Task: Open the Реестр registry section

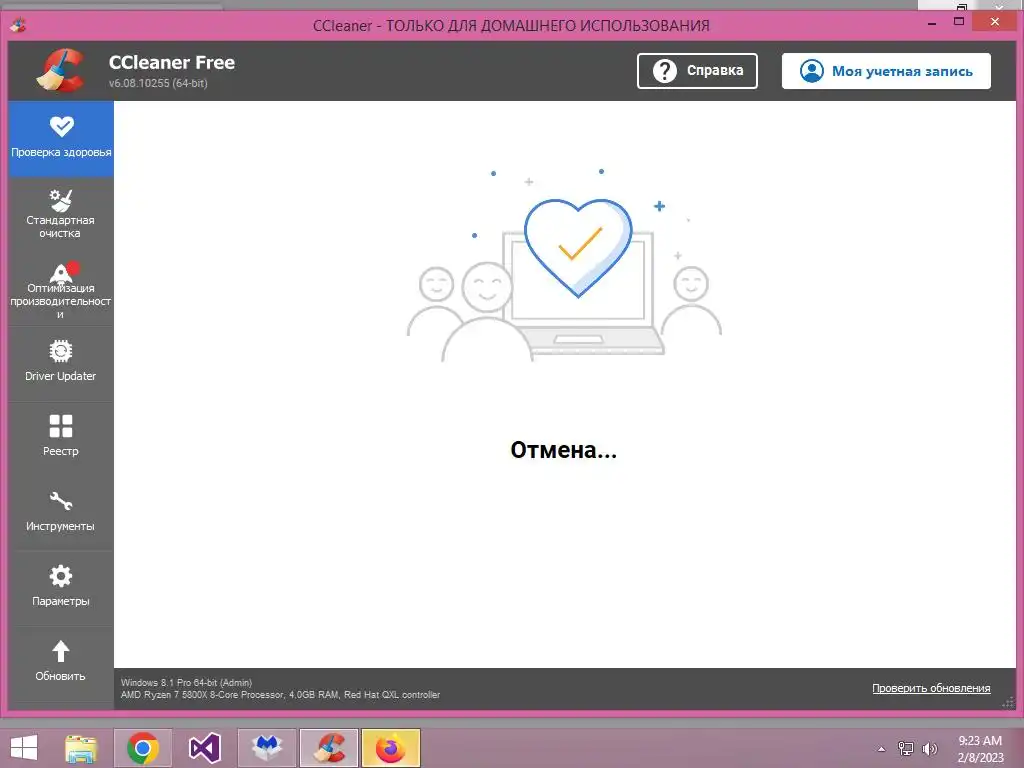Action: click(61, 436)
